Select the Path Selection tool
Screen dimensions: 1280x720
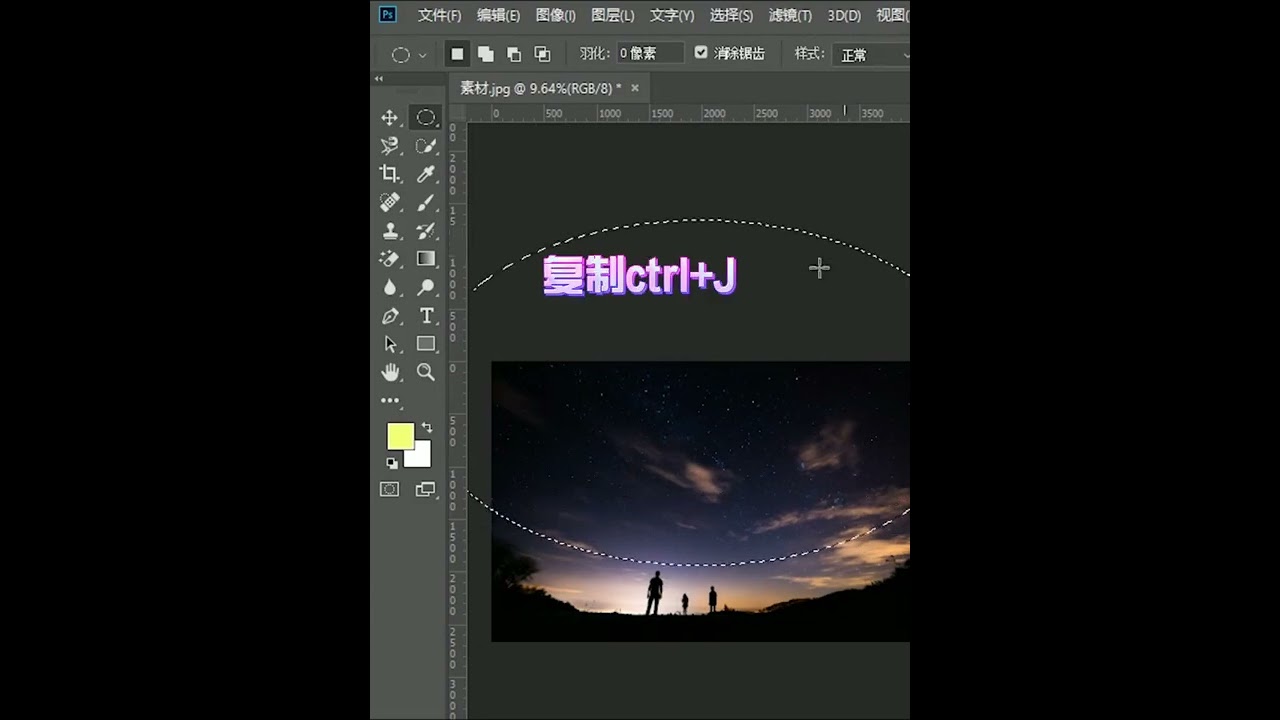pyautogui.click(x=390, y=344)
